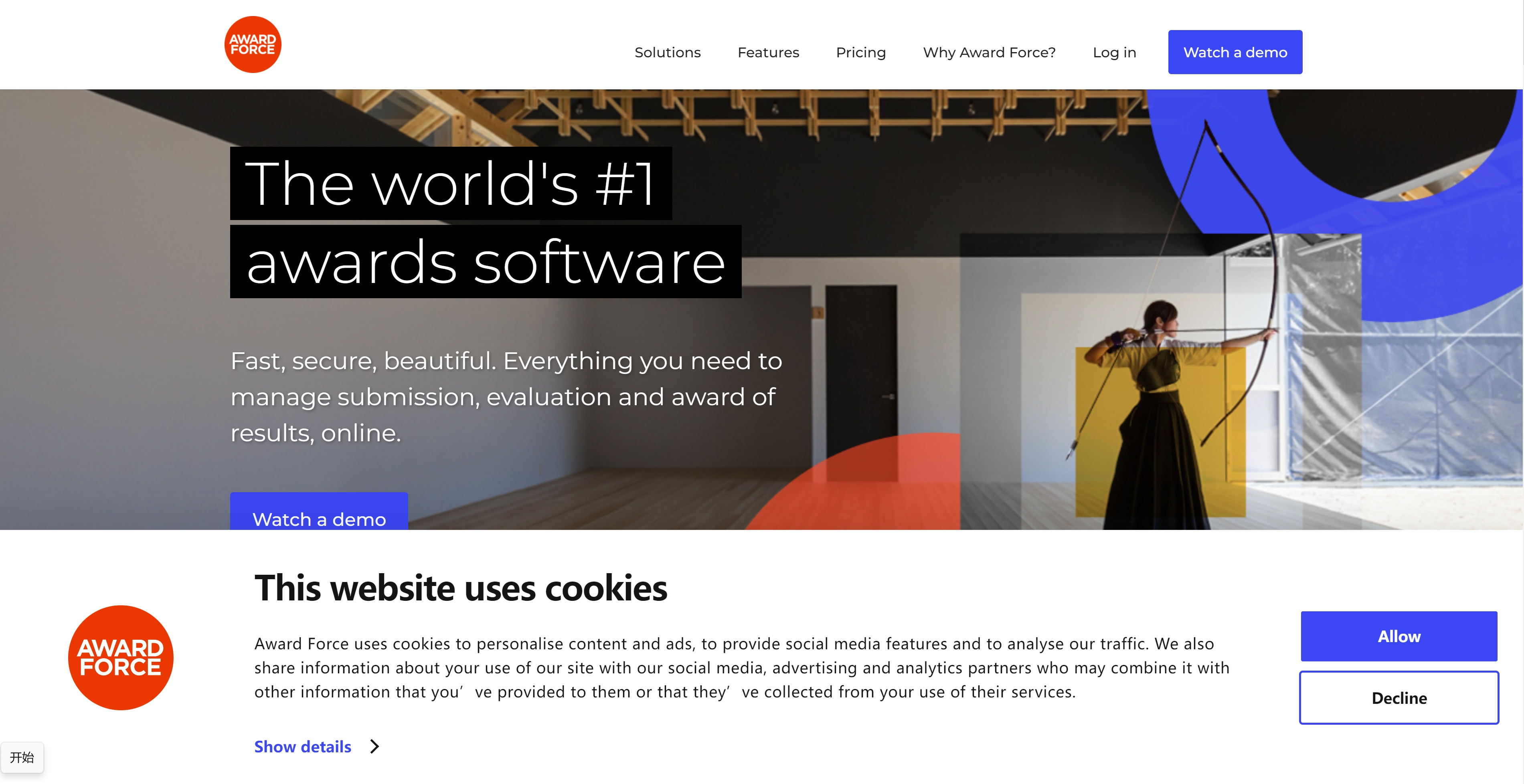Click the cookie banner heading text

[460, 588]
